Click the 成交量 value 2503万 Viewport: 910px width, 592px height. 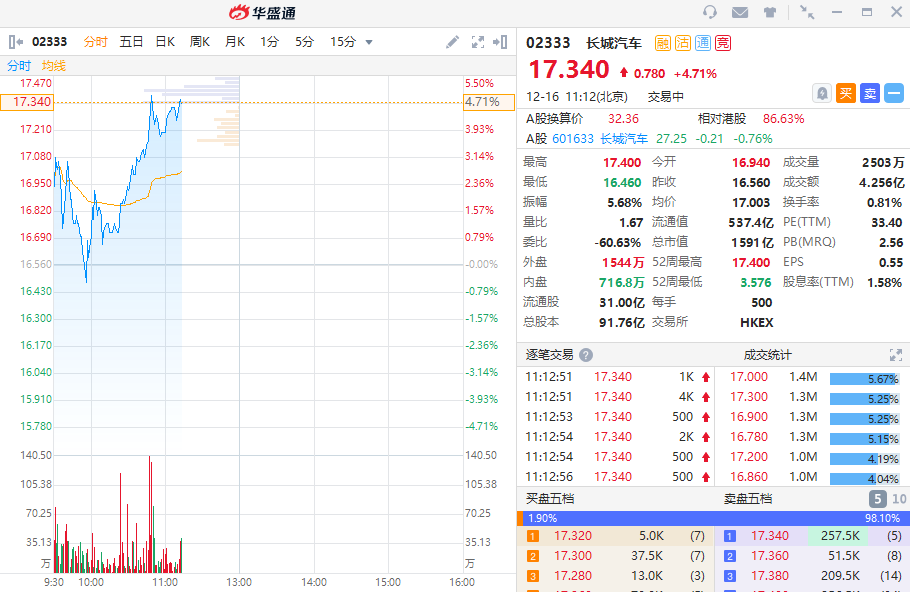[883, 163]
